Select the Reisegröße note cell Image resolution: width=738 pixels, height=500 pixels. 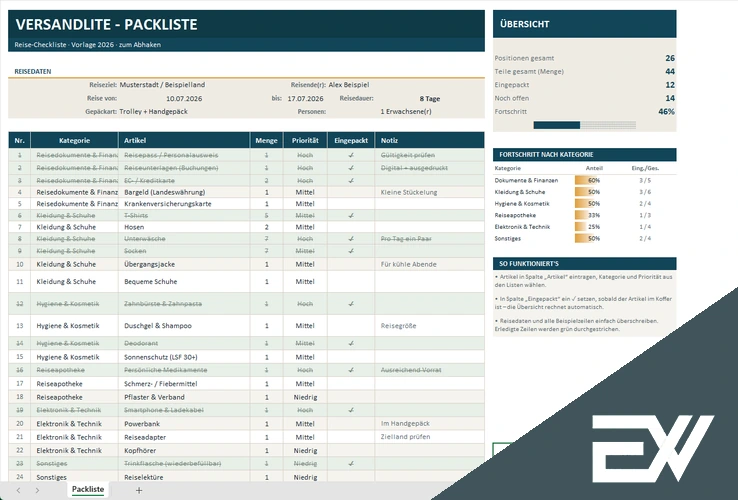(430, 326)
